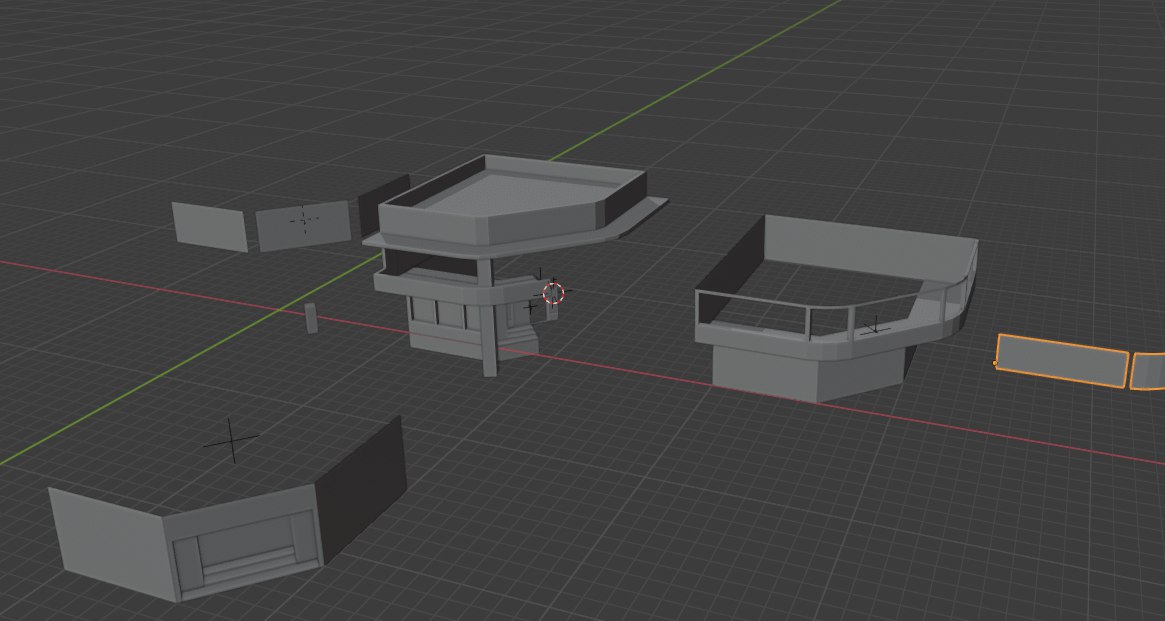
Task: Select the flat panel with dashed crosshair
Action: [303, 225]
